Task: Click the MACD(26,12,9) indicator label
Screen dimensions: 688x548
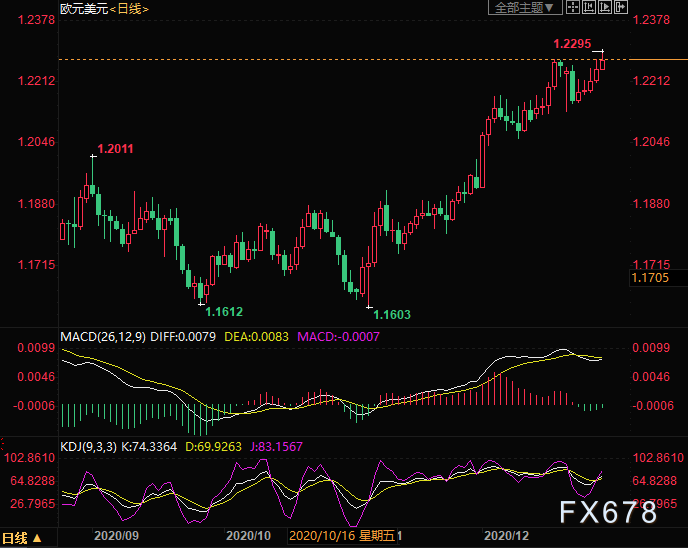Action: pos(105,335)
